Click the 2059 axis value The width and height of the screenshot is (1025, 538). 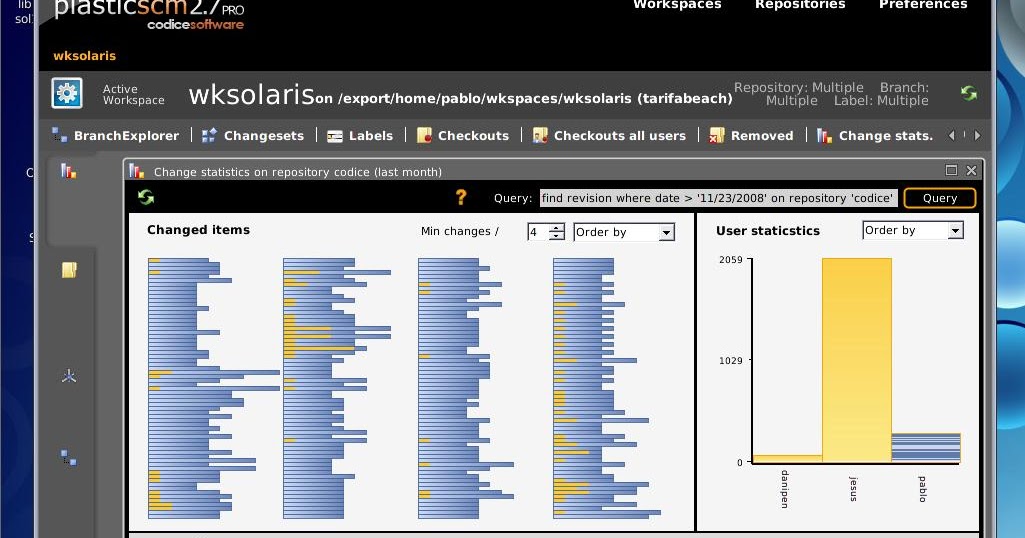coord(731,260)
